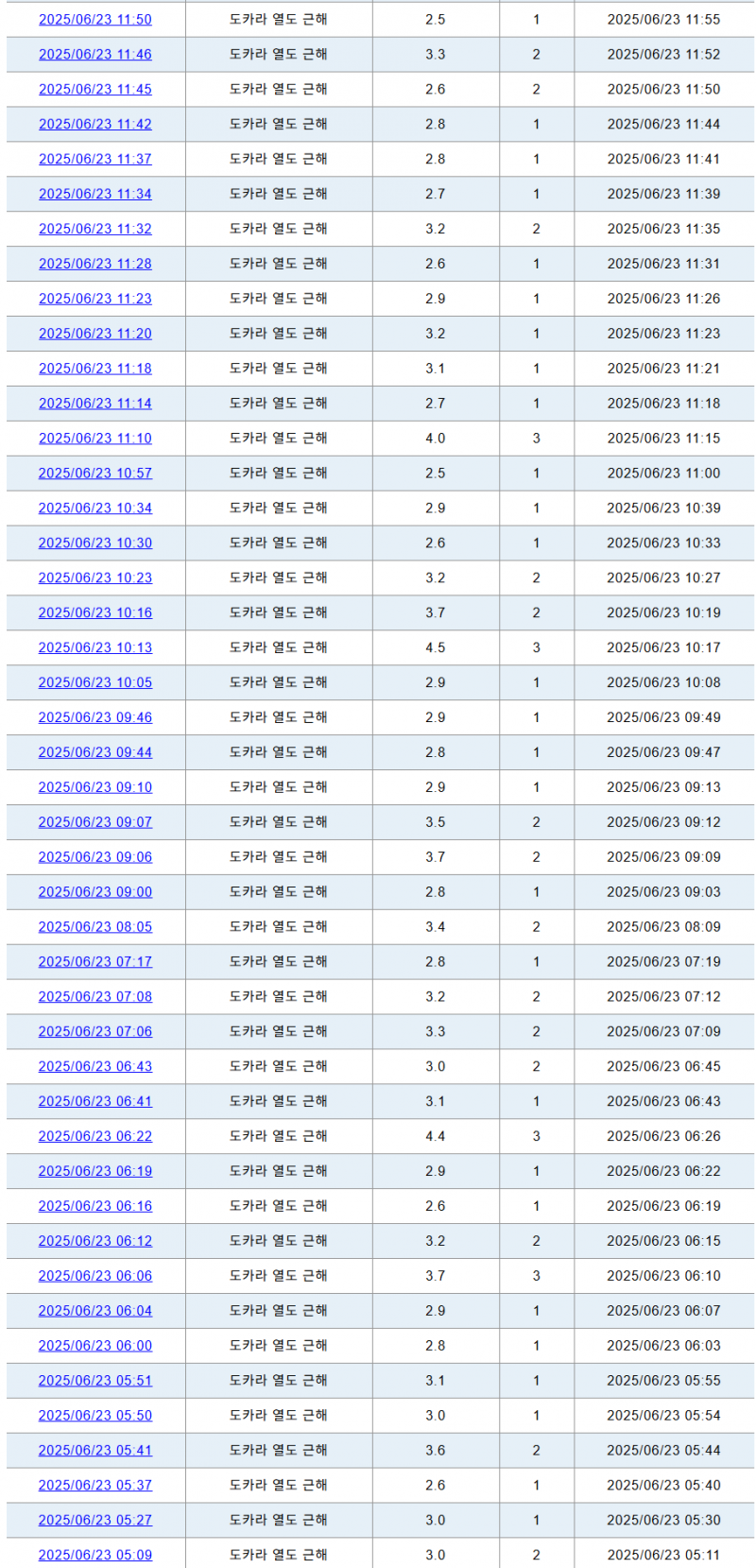The image size is (756, 1568).
Task: Open the 2025/06/23 09:07 earthquake link
Action: point(95,823)
